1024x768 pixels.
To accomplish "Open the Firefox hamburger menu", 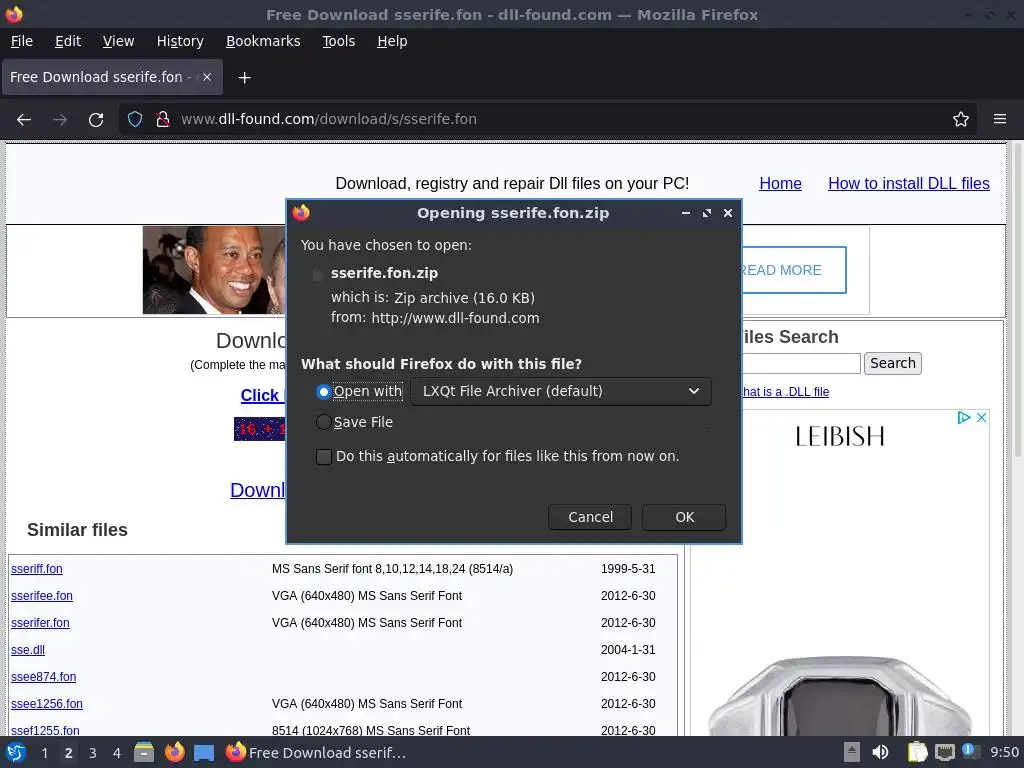I will 1000,119.
